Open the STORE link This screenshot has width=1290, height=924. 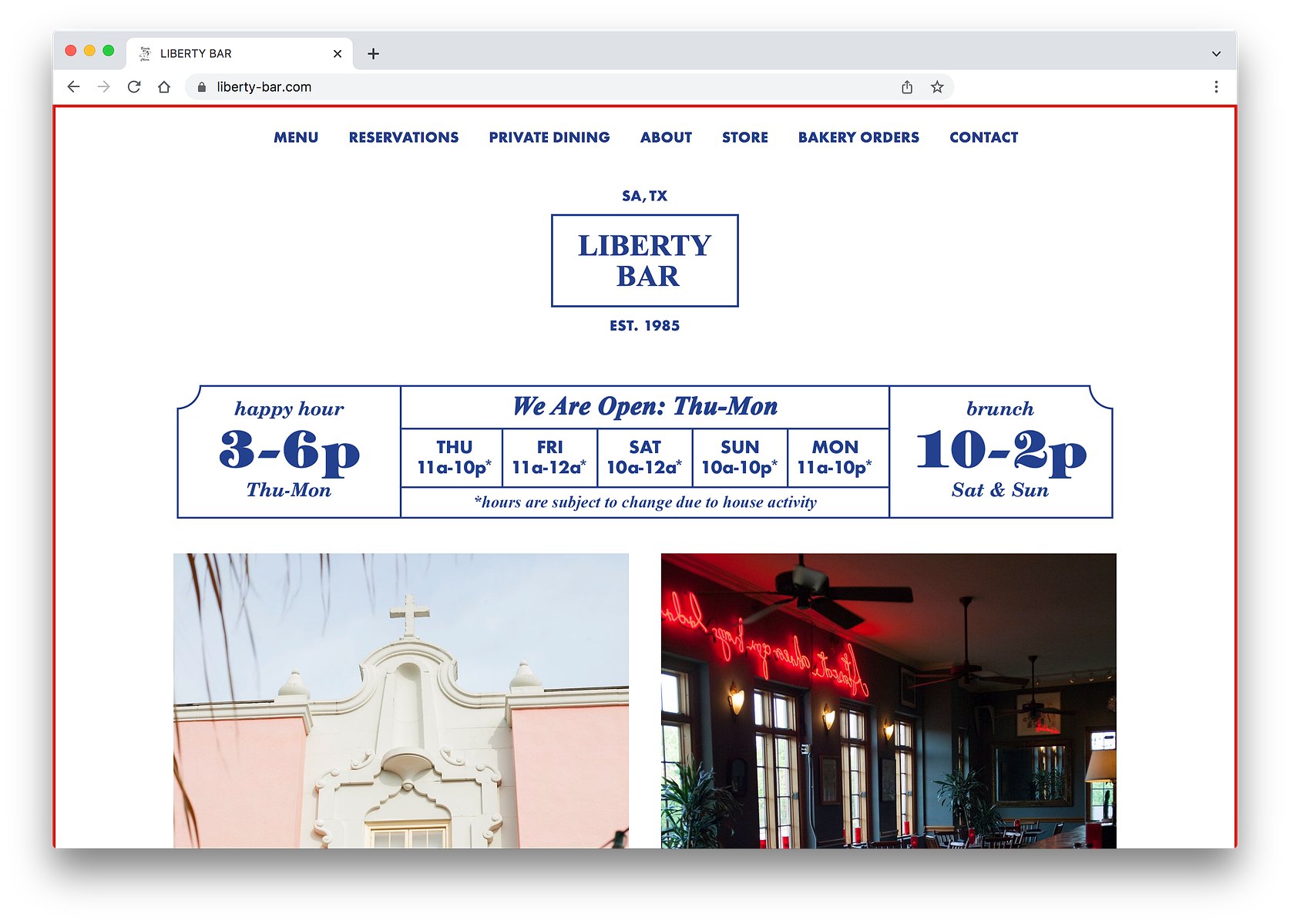745,137
